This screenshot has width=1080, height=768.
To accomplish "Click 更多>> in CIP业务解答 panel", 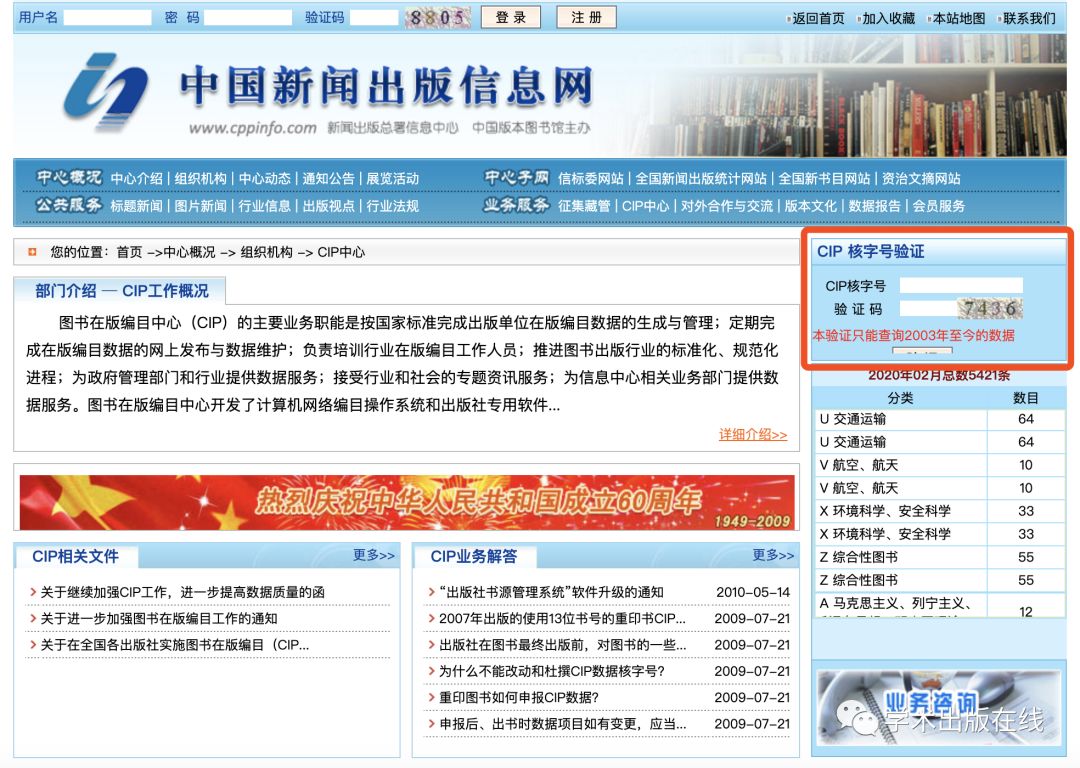I will point(773,555).
